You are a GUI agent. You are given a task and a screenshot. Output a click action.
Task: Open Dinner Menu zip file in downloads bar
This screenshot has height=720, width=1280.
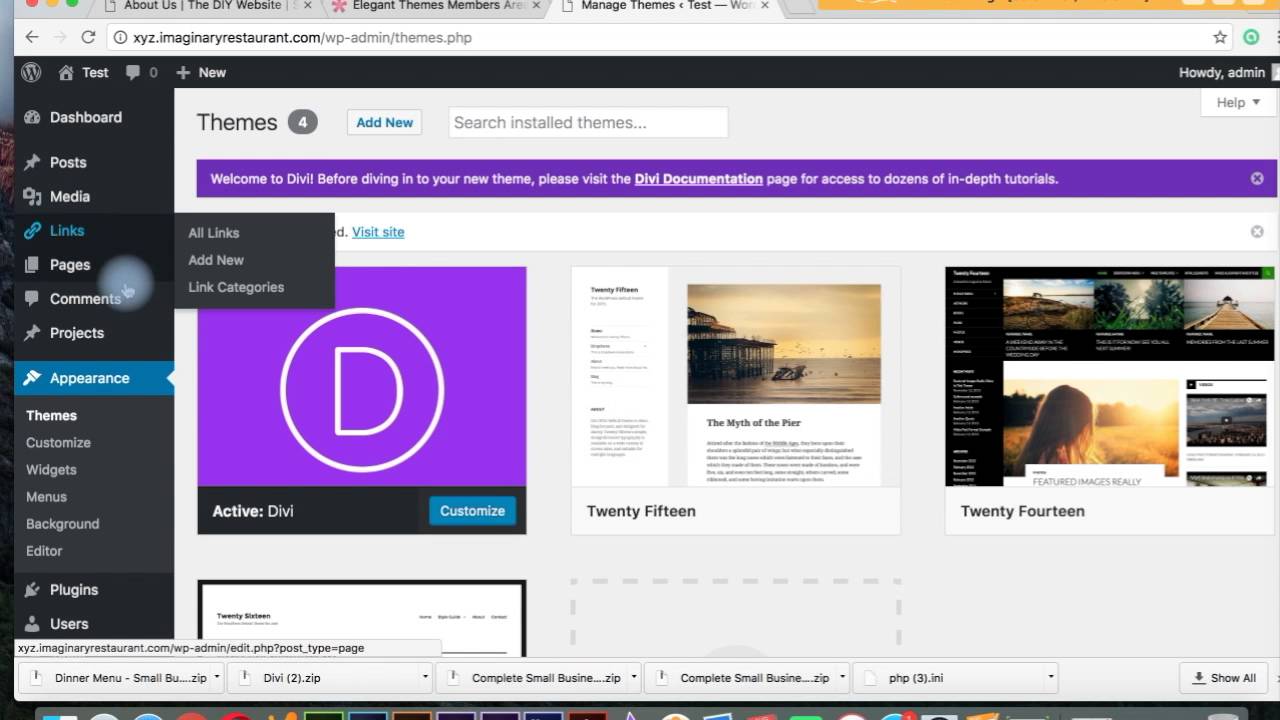117,677
